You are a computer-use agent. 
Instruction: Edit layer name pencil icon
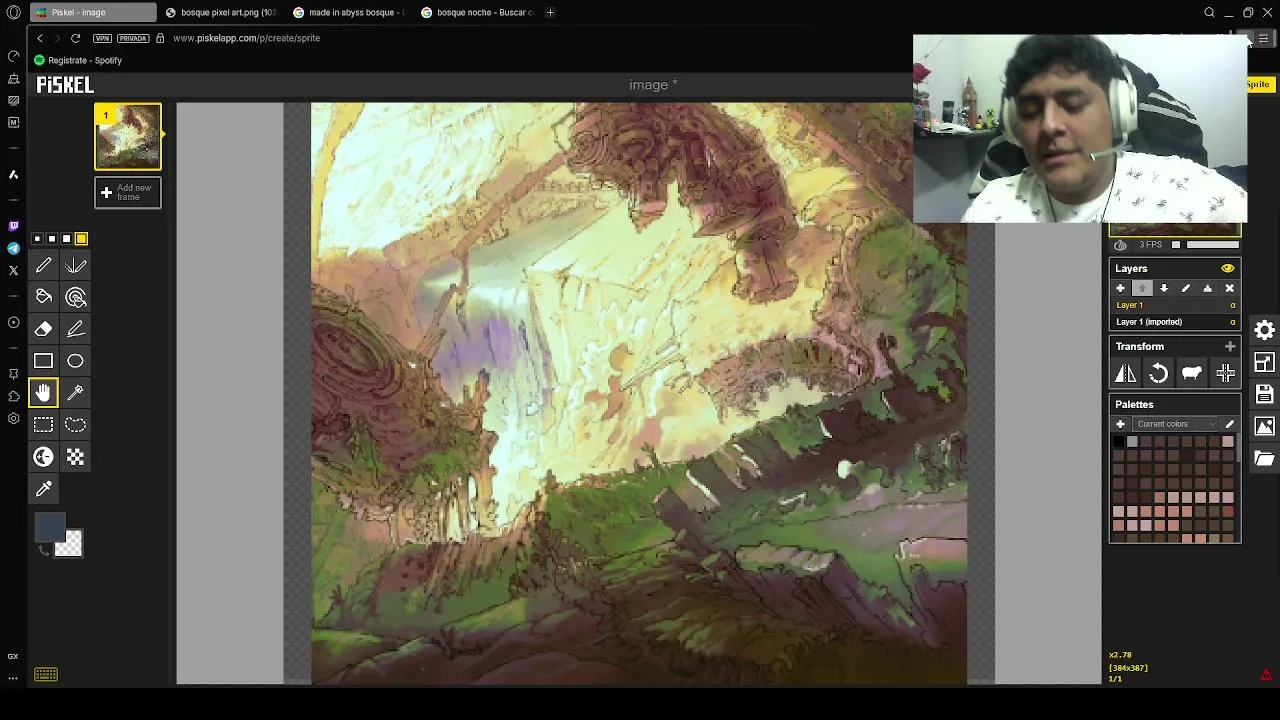1186,288
